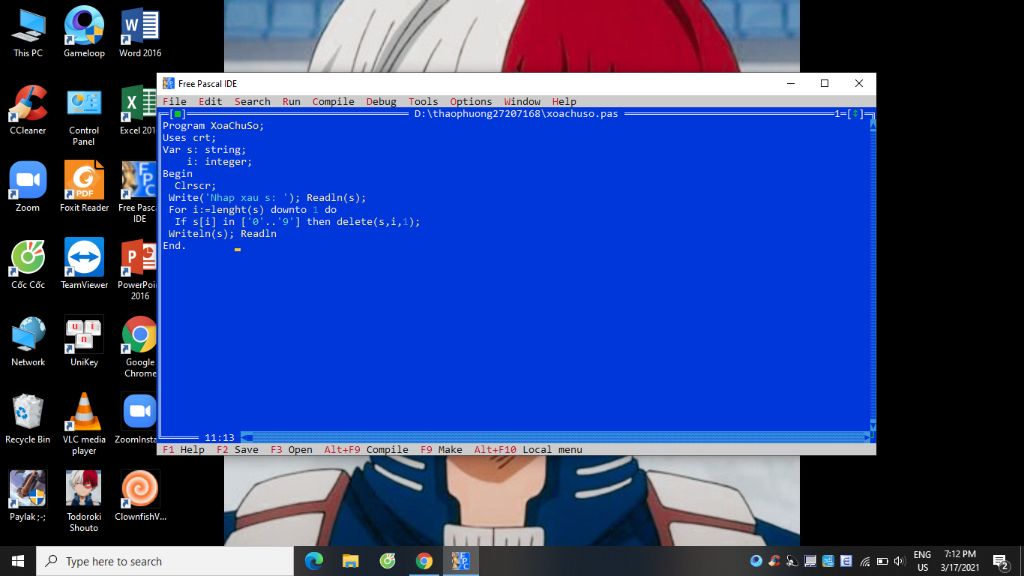Open the Tools menu

(x=423, y=101)
